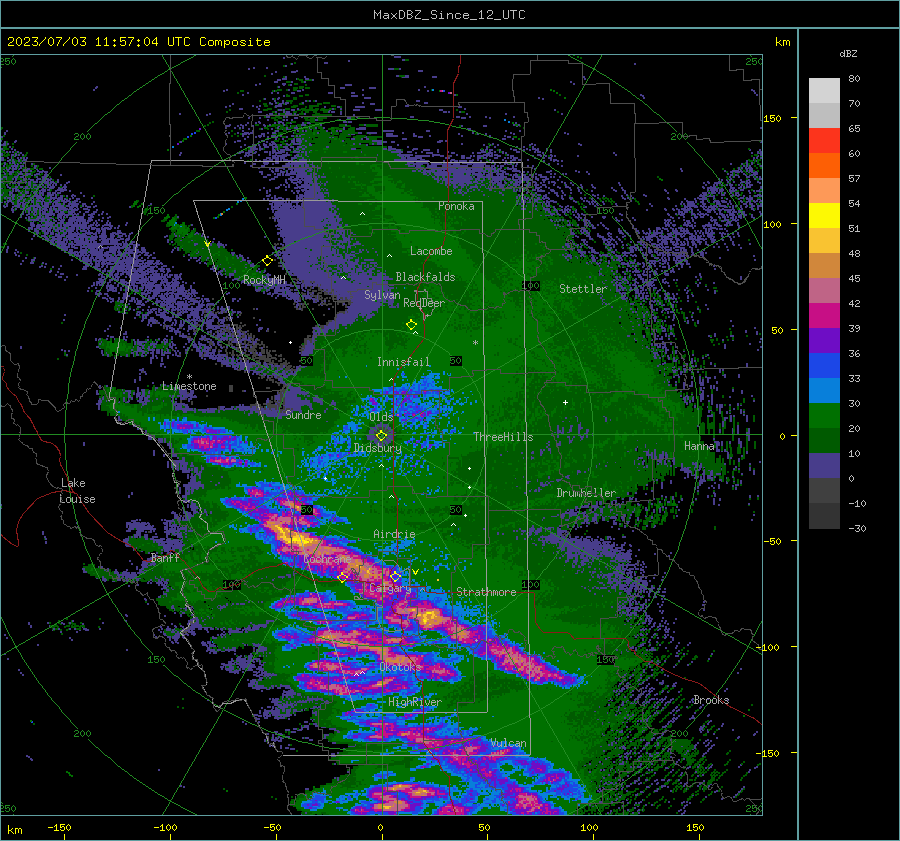Click the RockyMH map label
Image resolution: width=900 pixels, height=841 pixels.
264,280
